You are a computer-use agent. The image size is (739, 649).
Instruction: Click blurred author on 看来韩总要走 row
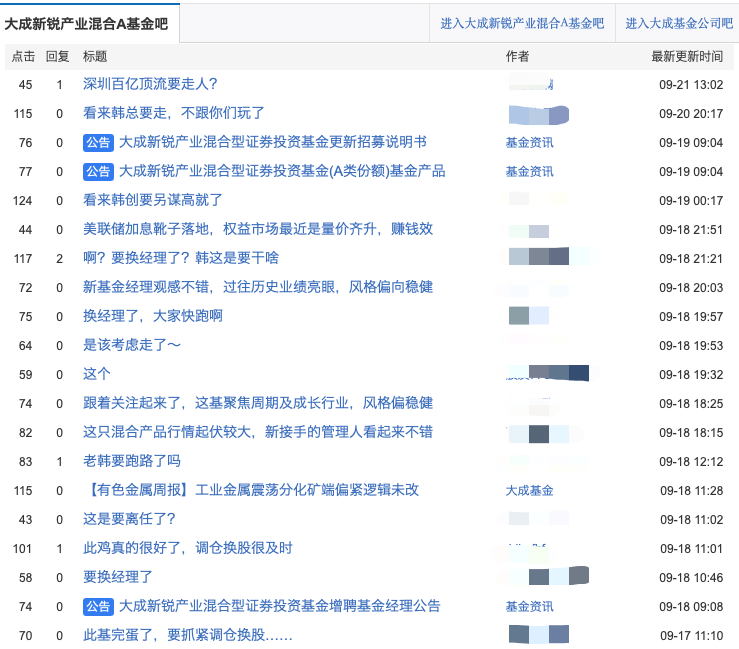[539, 115]
